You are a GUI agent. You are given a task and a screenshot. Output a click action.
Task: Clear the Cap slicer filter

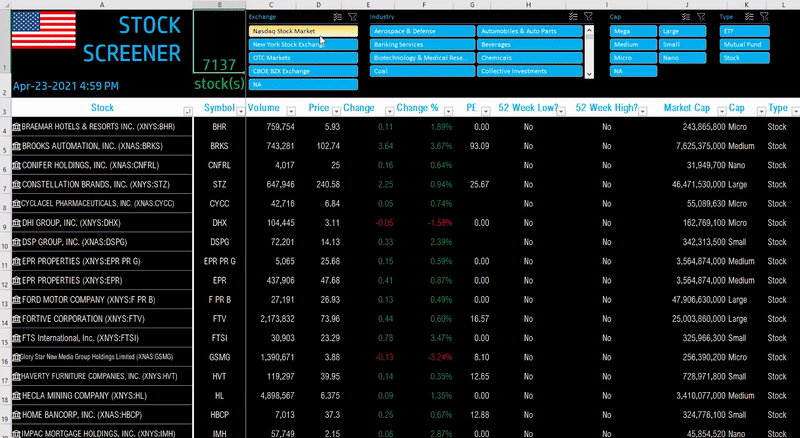[x=701, y=17]
